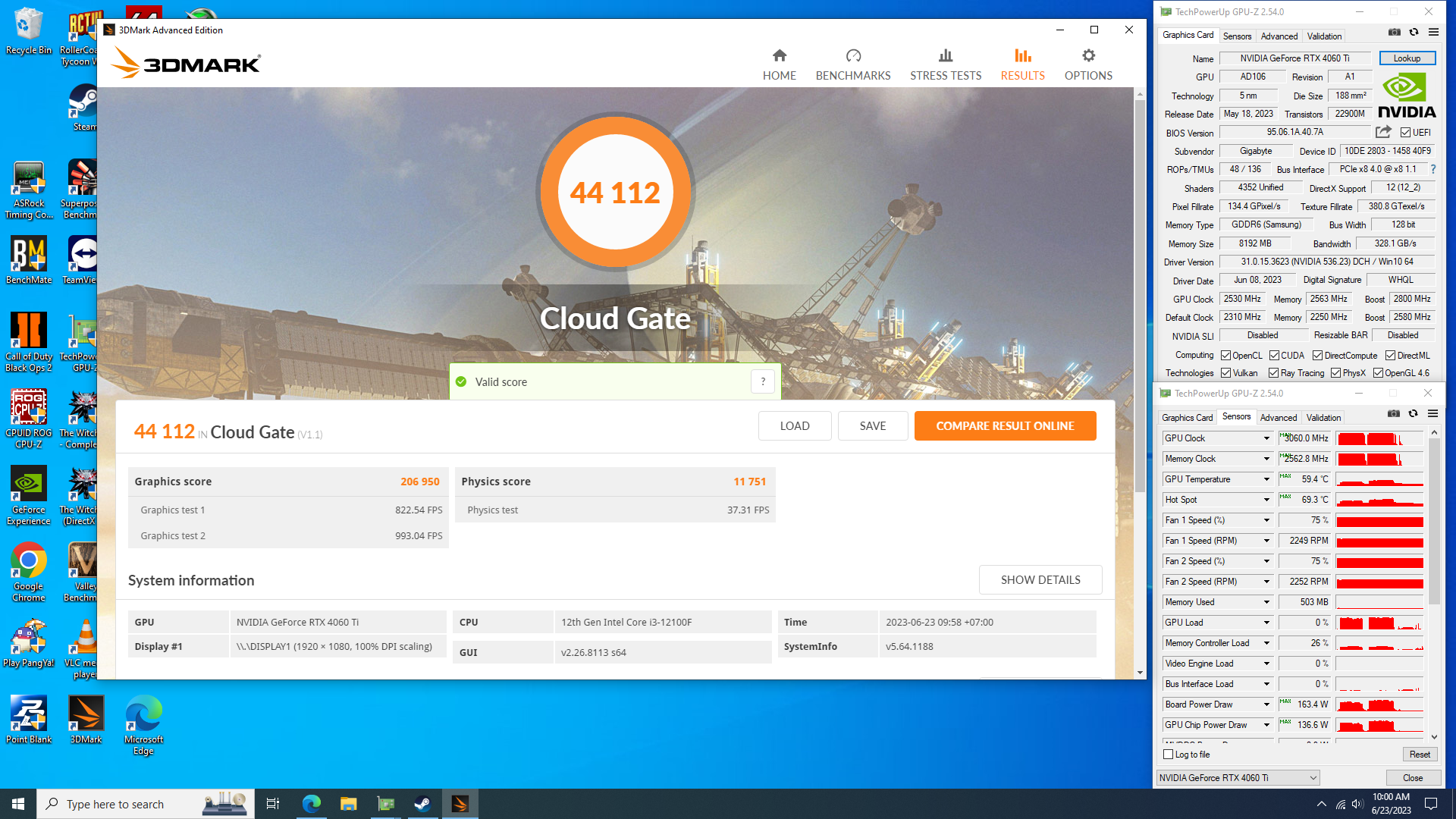This screenshot has width=1456, height=819.
Task: Select Call of Duty Black Ops 2 icon
Action: click(29, 342)
